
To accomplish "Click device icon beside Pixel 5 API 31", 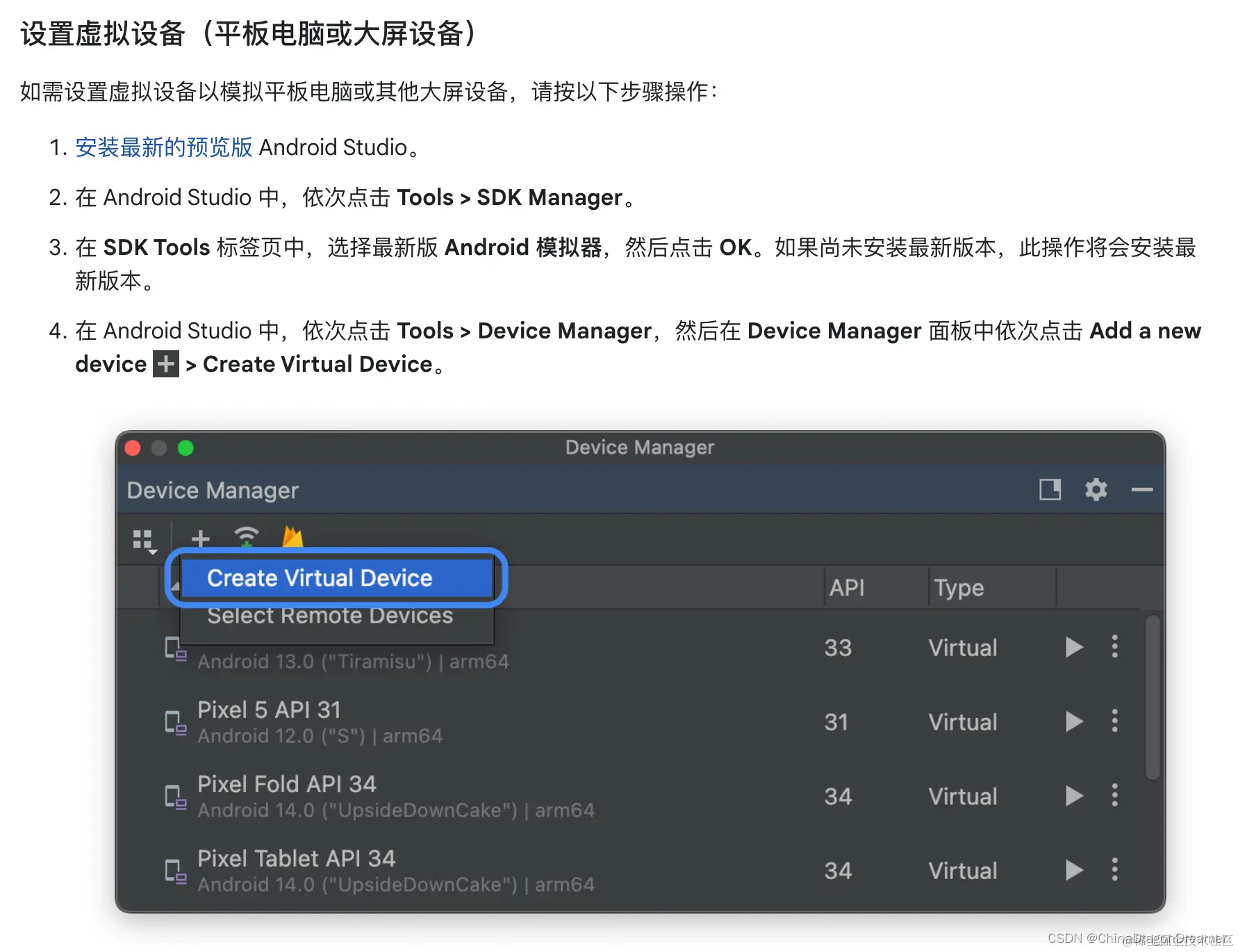I will click(x=175, y=723).
